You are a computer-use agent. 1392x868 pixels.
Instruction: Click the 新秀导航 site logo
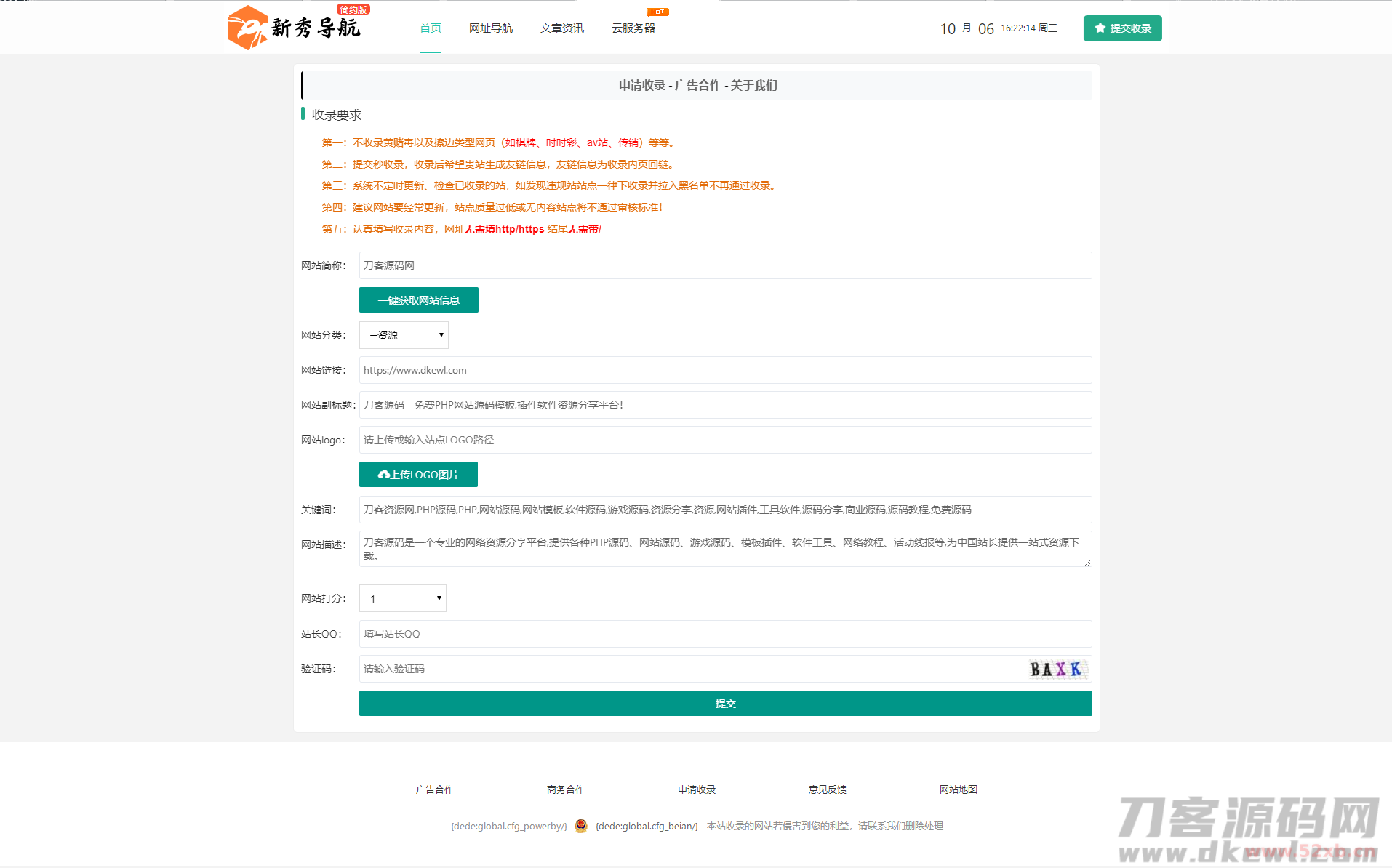[294, 28]
